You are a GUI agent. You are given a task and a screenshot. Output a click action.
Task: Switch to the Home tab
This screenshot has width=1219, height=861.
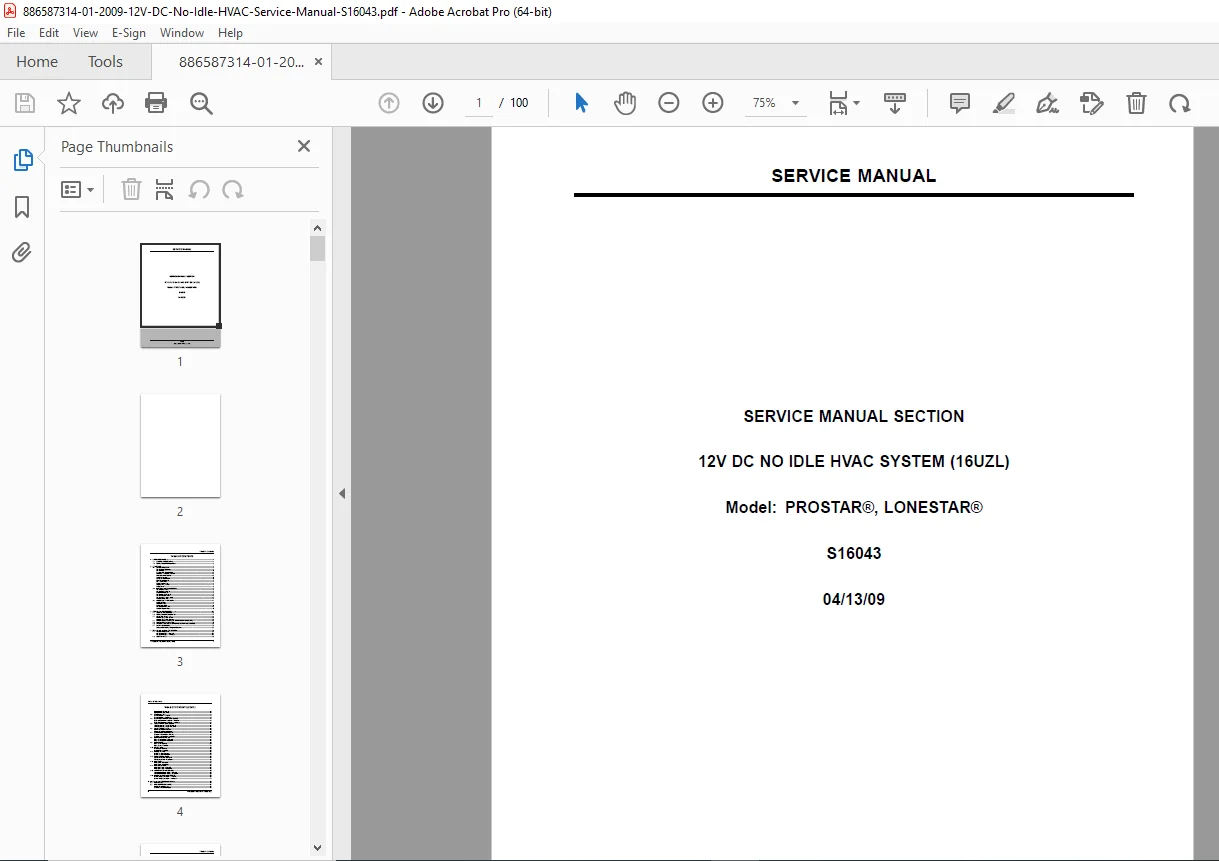(37, 62)
